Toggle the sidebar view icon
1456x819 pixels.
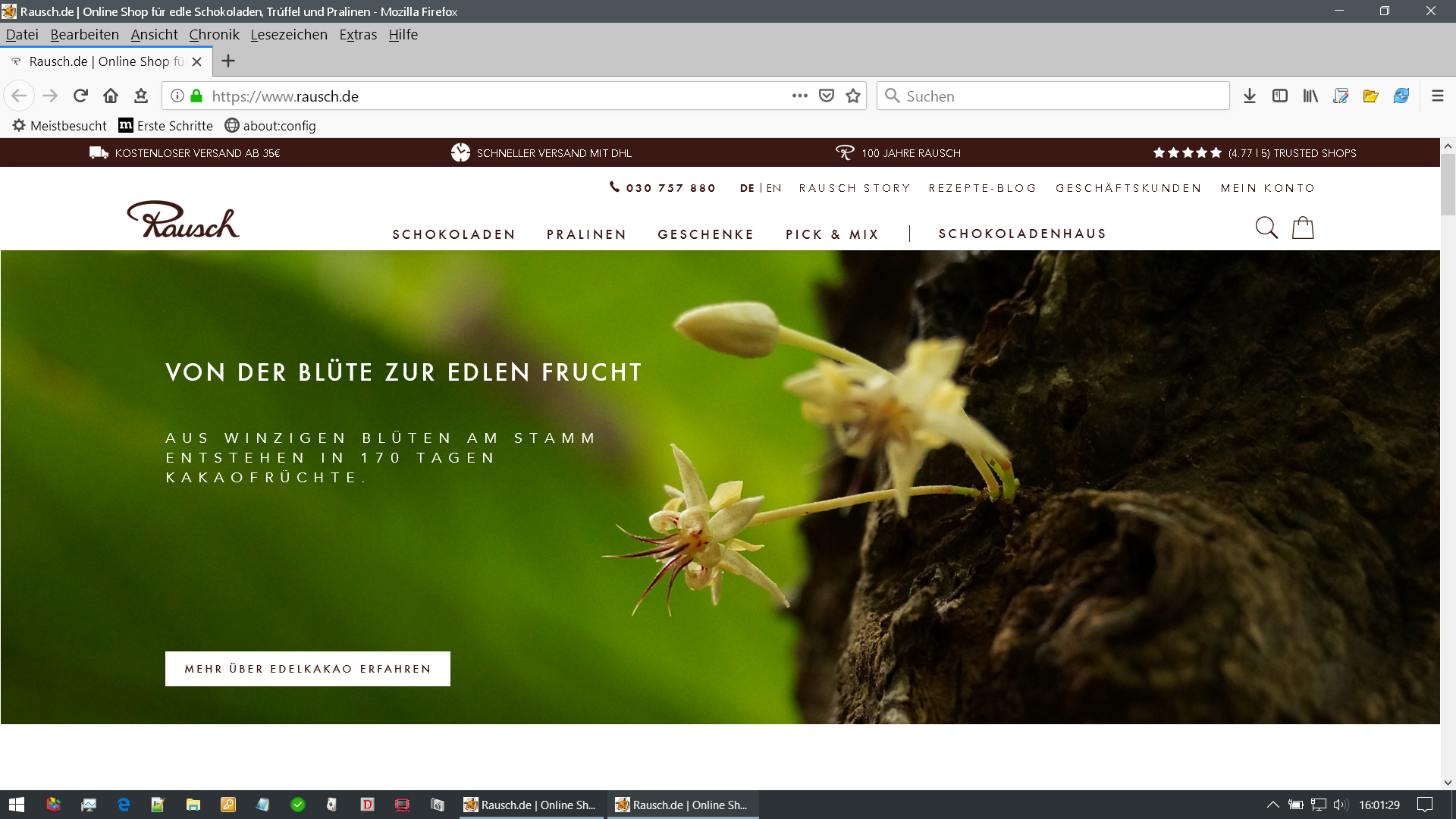[x=1280, y=96]
